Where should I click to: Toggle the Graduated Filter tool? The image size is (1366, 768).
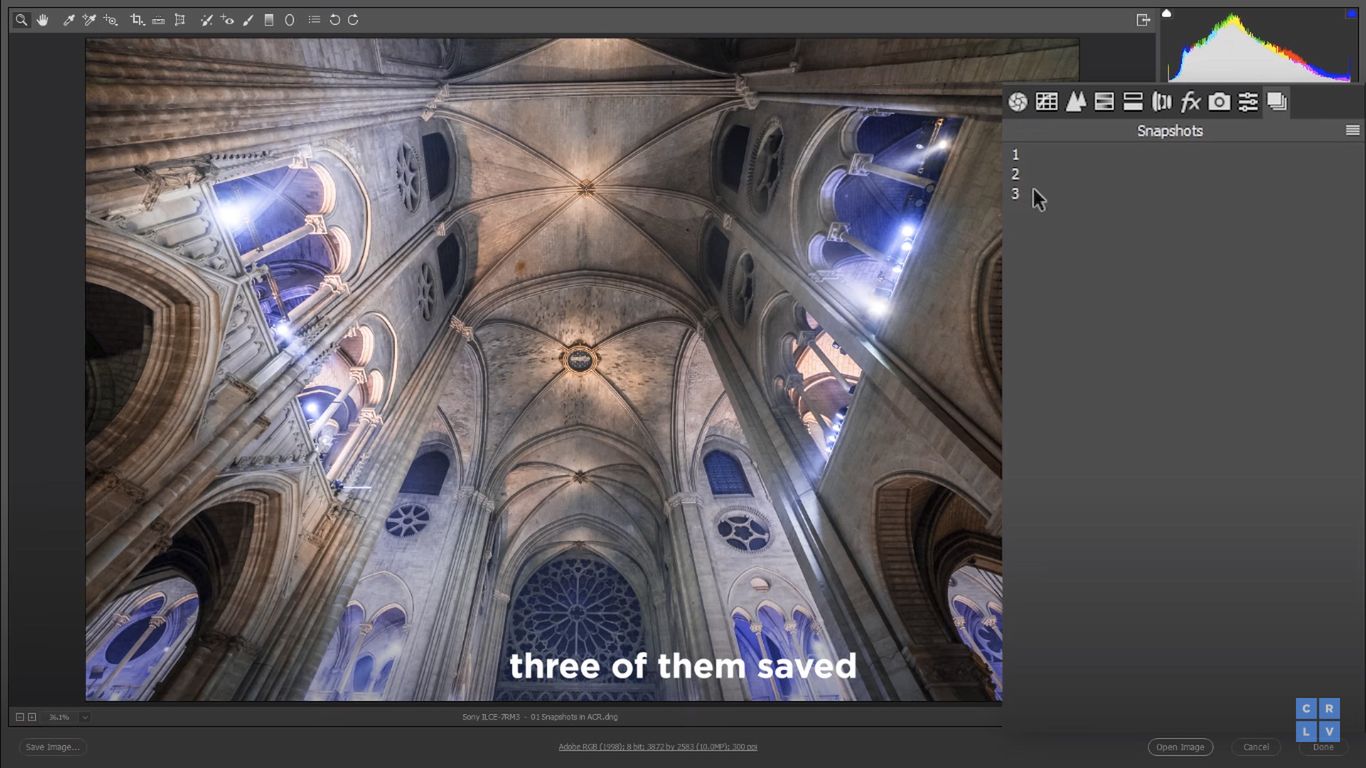267,19
